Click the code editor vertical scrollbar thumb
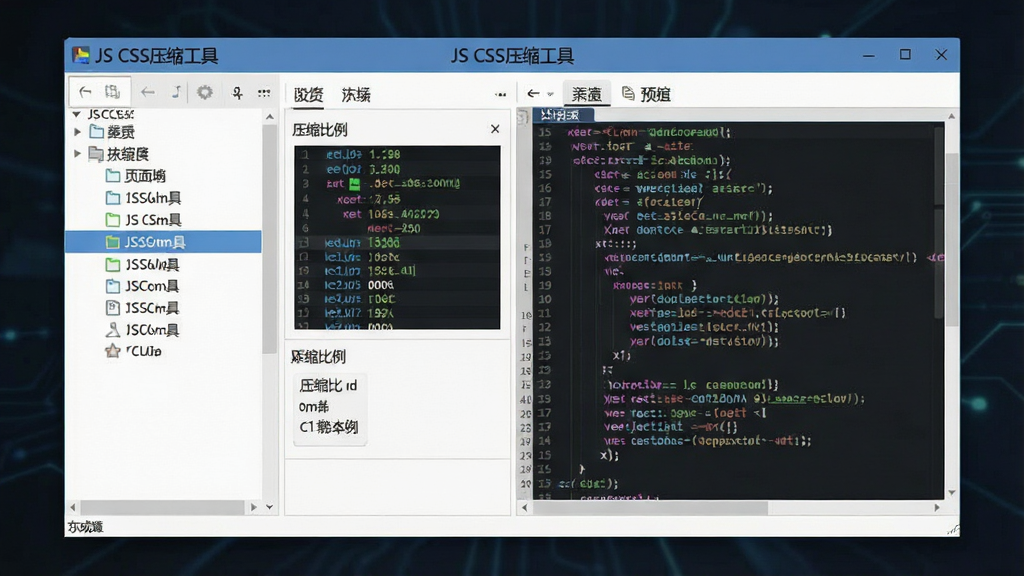The height and width of the screenshot is (576, 1024). click(952, 238)
